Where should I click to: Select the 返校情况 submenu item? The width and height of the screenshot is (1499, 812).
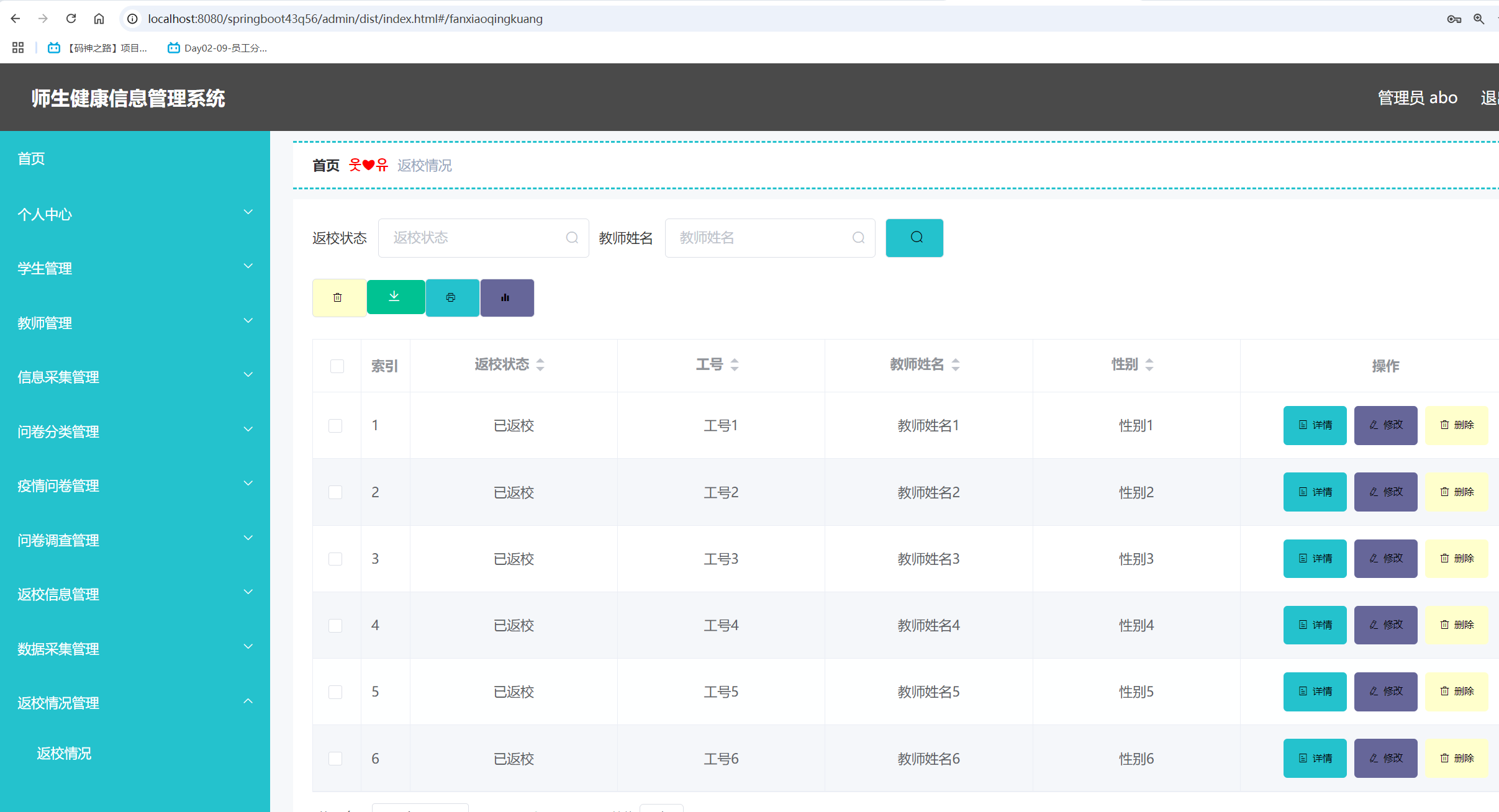point(64,753)
